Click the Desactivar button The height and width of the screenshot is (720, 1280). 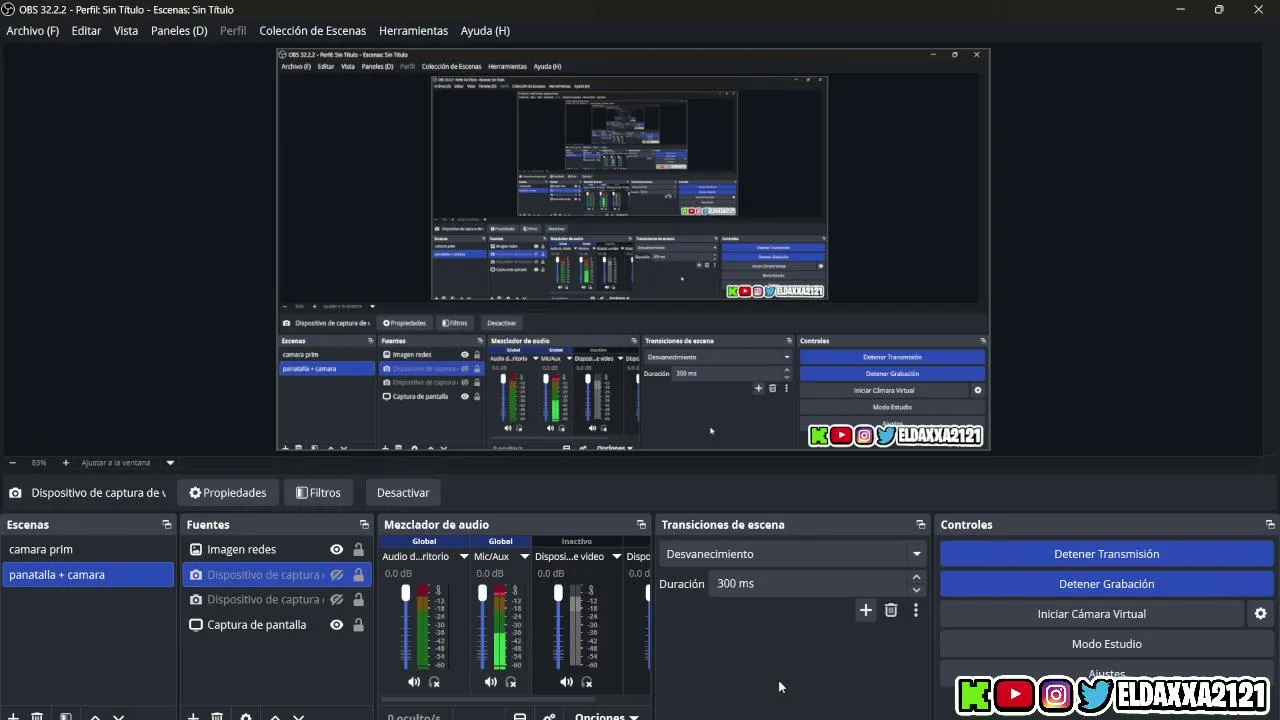403,493
